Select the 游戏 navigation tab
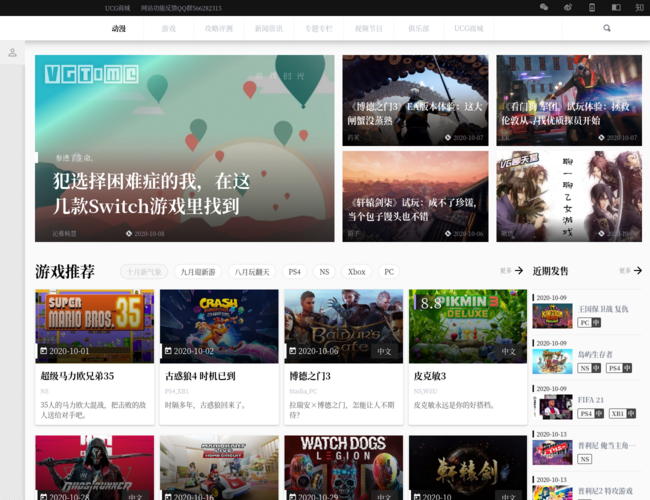 click(x=169, y=29)
